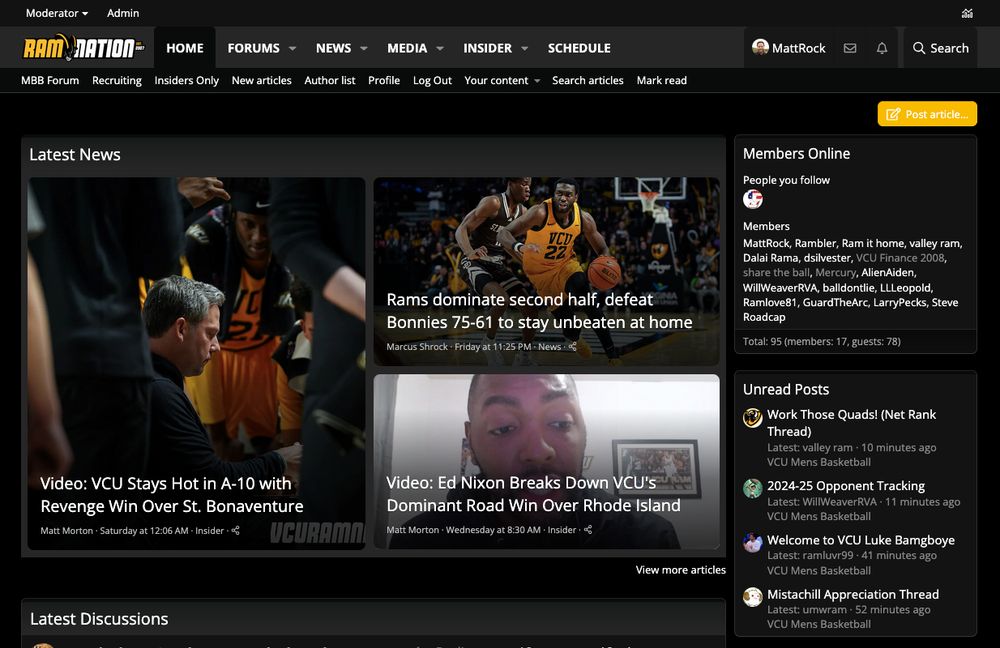Open the Mistachill Appreciation Thread

[x=853, y=594]
